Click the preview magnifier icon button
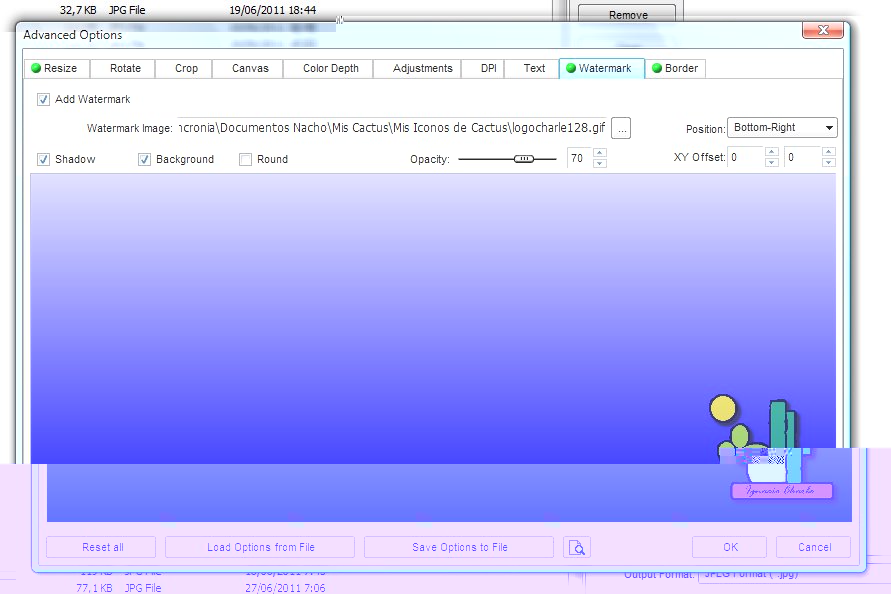Image resolution: width=891 pixels, height=594 pixels. pyautogui.click(x=577, y=547)
